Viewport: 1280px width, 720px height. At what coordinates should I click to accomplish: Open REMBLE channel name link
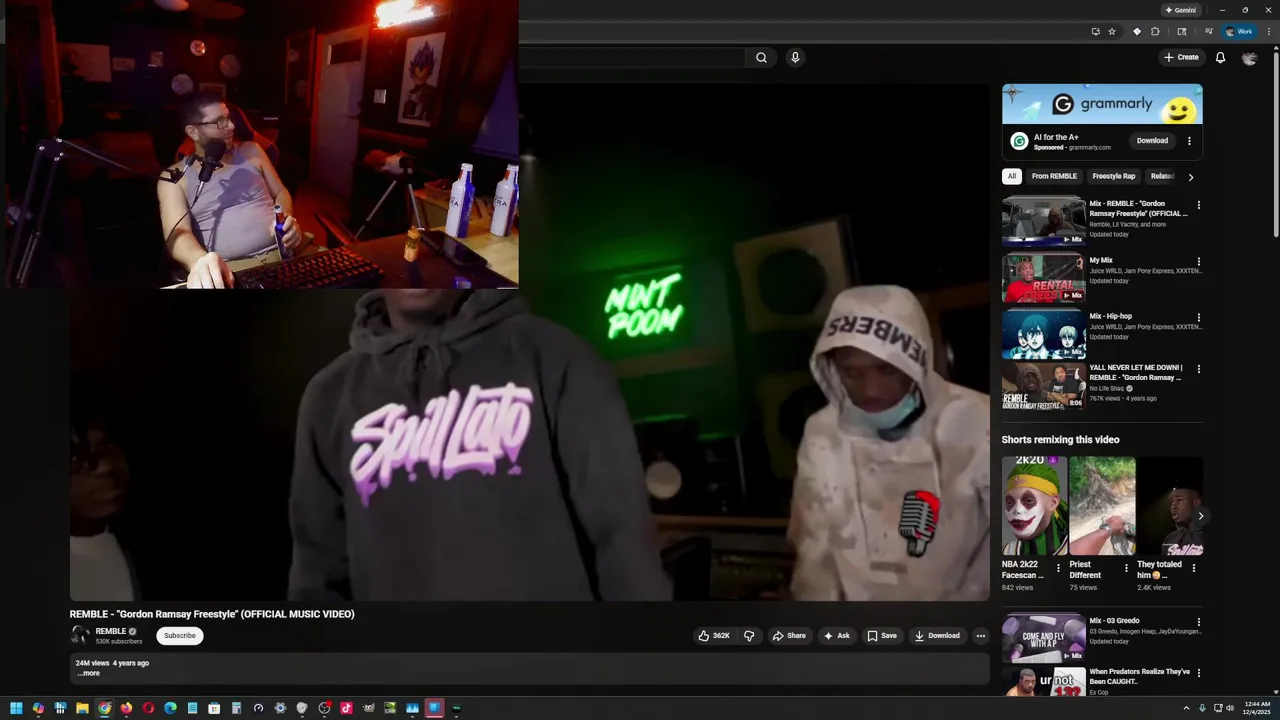tap(111, 632)
